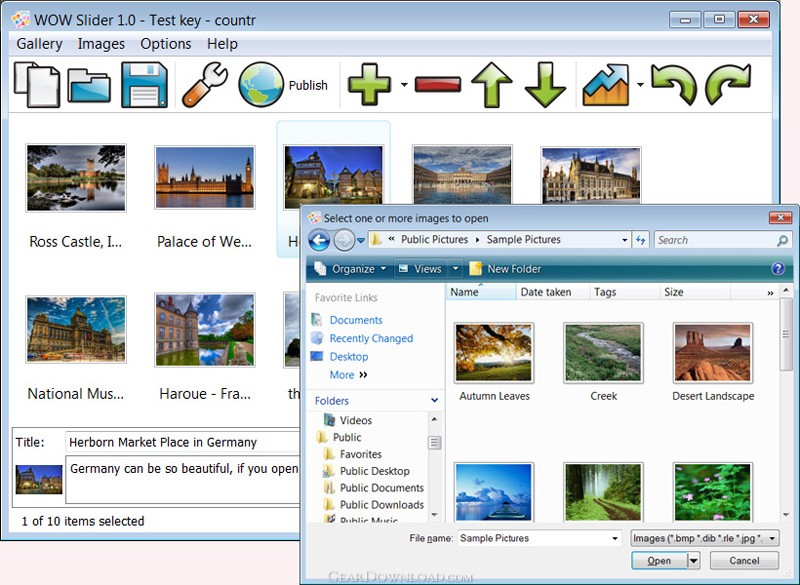Open the Options menu
Image resolution: width=800 pixels, height=585 pixels.
pyautogui.click(x=165, y=44)
